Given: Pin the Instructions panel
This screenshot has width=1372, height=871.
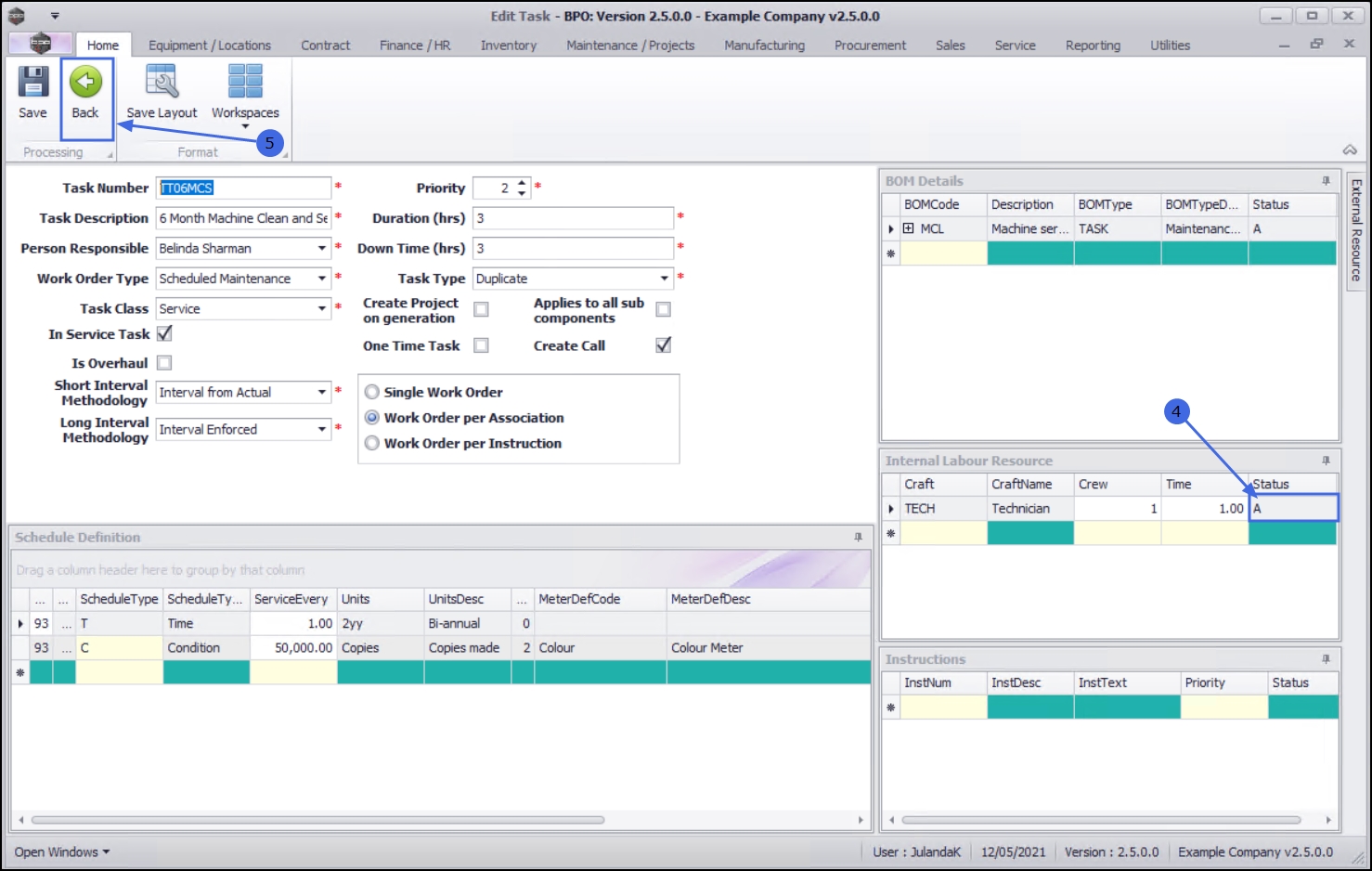Looking at the screenshot, I should [1326, 659].
